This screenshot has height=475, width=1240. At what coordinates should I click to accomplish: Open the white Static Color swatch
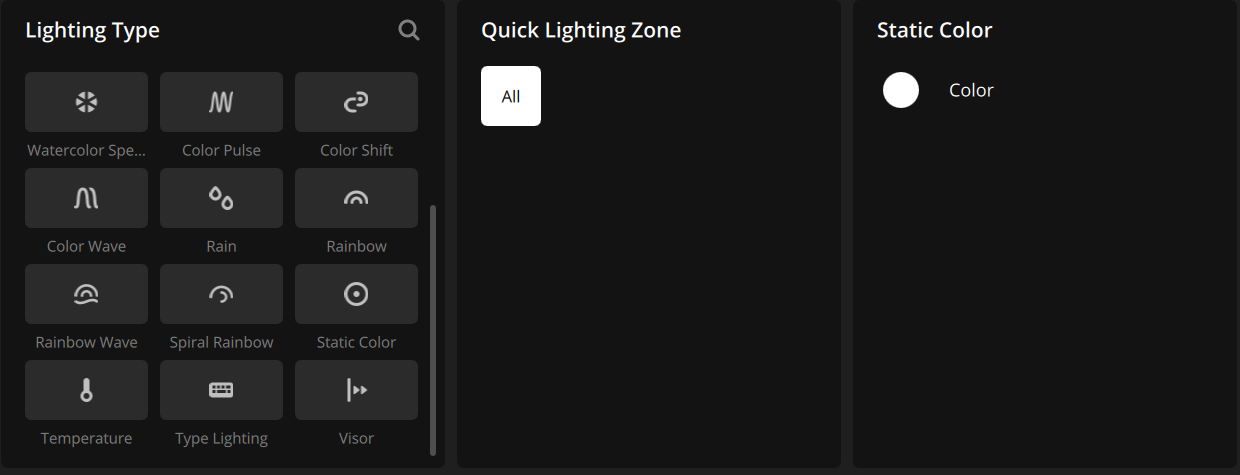pos(901,90)
